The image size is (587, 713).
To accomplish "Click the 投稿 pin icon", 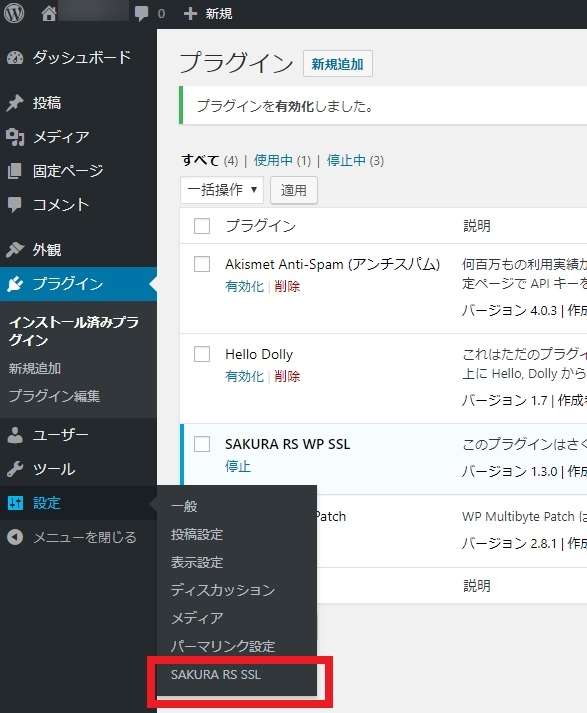I will coord(15,103).
